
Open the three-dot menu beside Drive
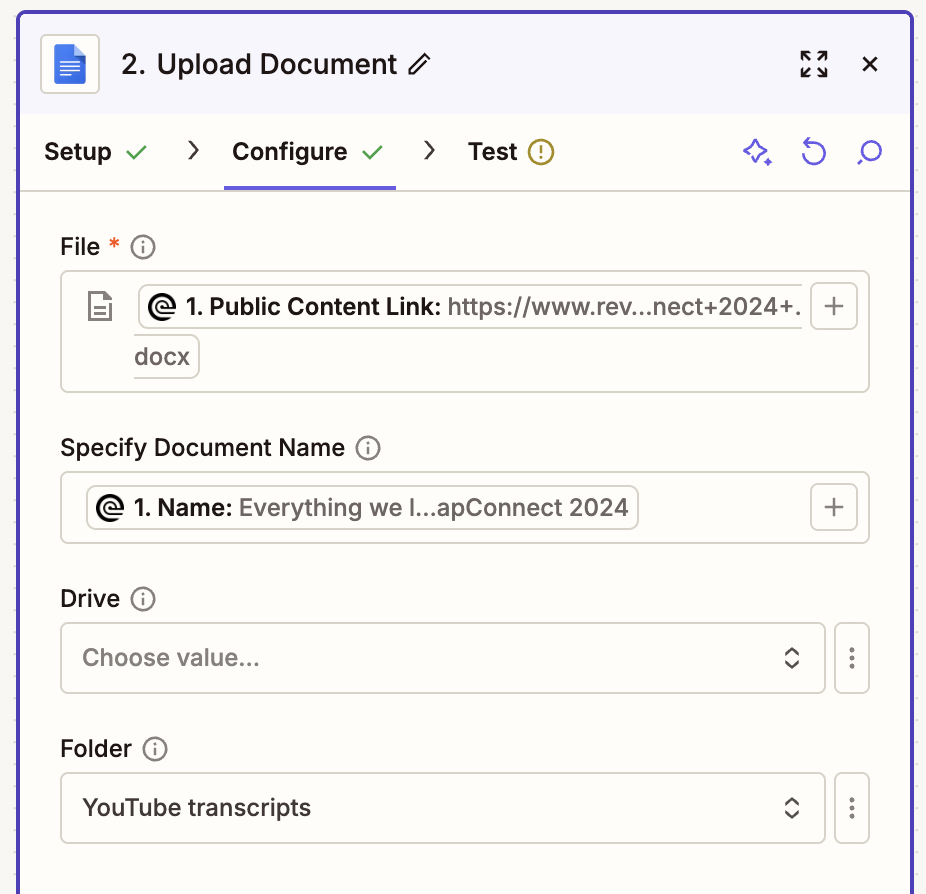[x=852, y=658]
